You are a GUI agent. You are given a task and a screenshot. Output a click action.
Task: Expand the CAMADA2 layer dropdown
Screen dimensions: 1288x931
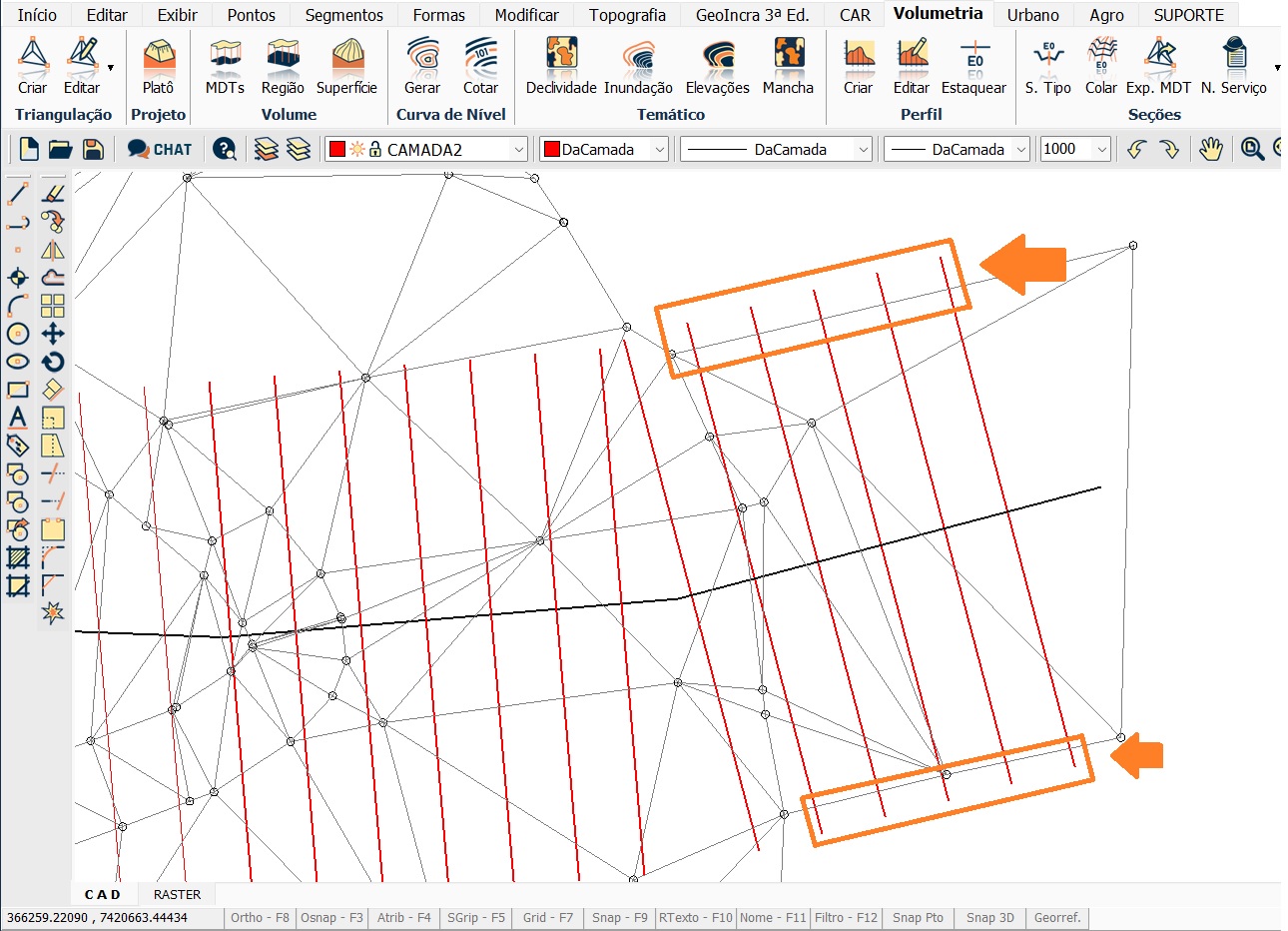(518, 149)
